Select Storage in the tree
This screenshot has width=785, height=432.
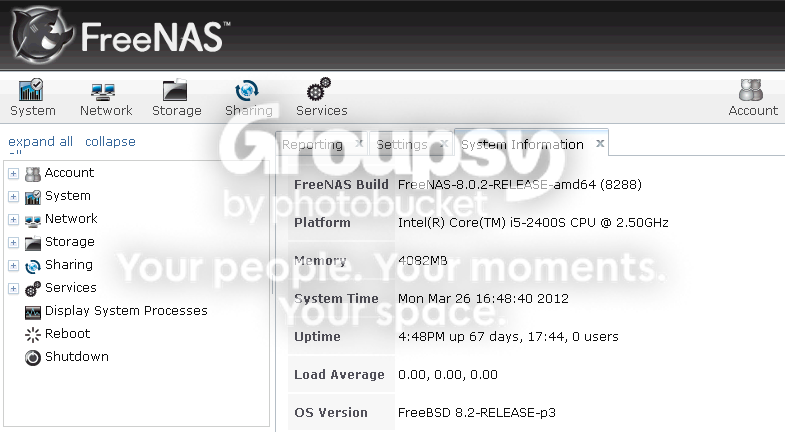coord(70,242)
